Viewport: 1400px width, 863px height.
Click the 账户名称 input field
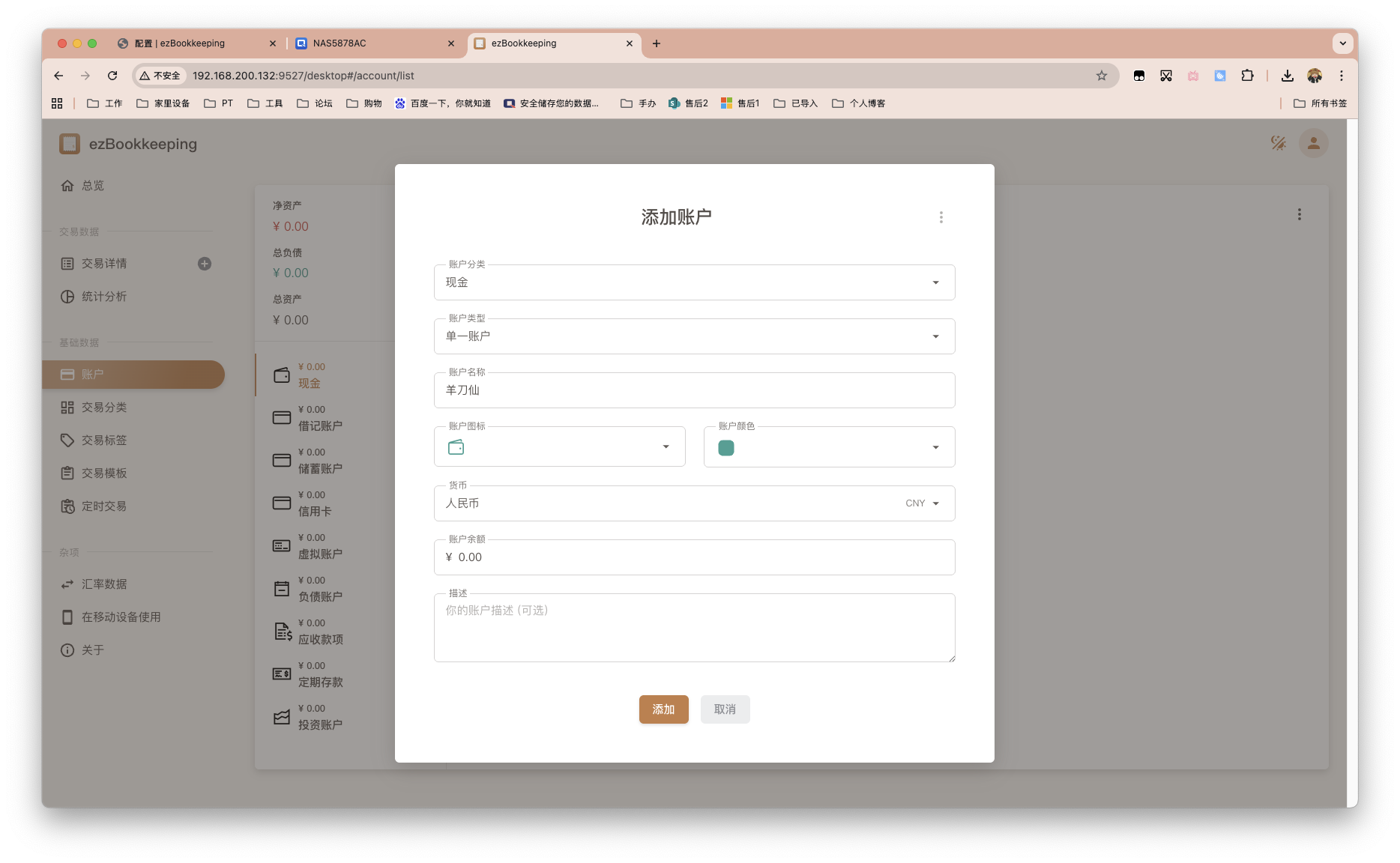(694, 390)
